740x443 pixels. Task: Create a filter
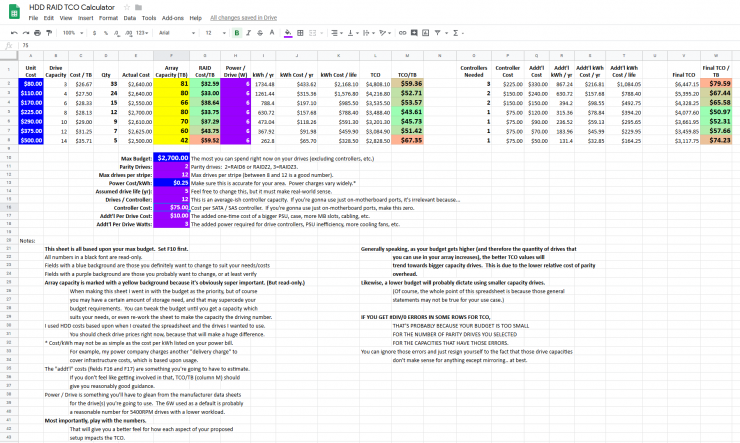437,33
